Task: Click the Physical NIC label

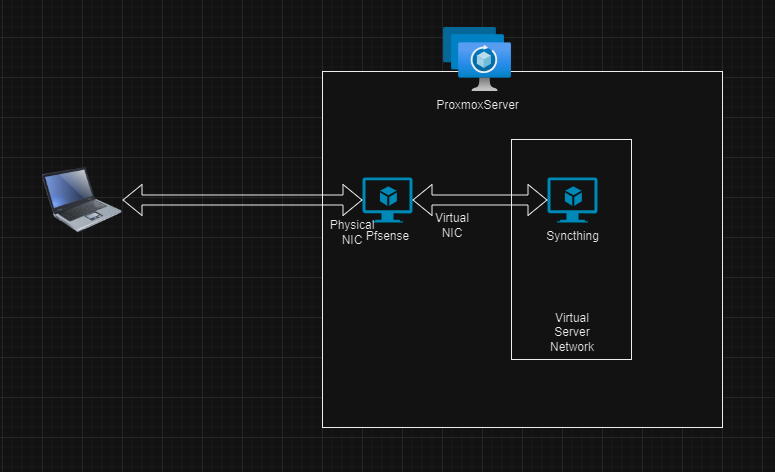Action: click(352, 232)
